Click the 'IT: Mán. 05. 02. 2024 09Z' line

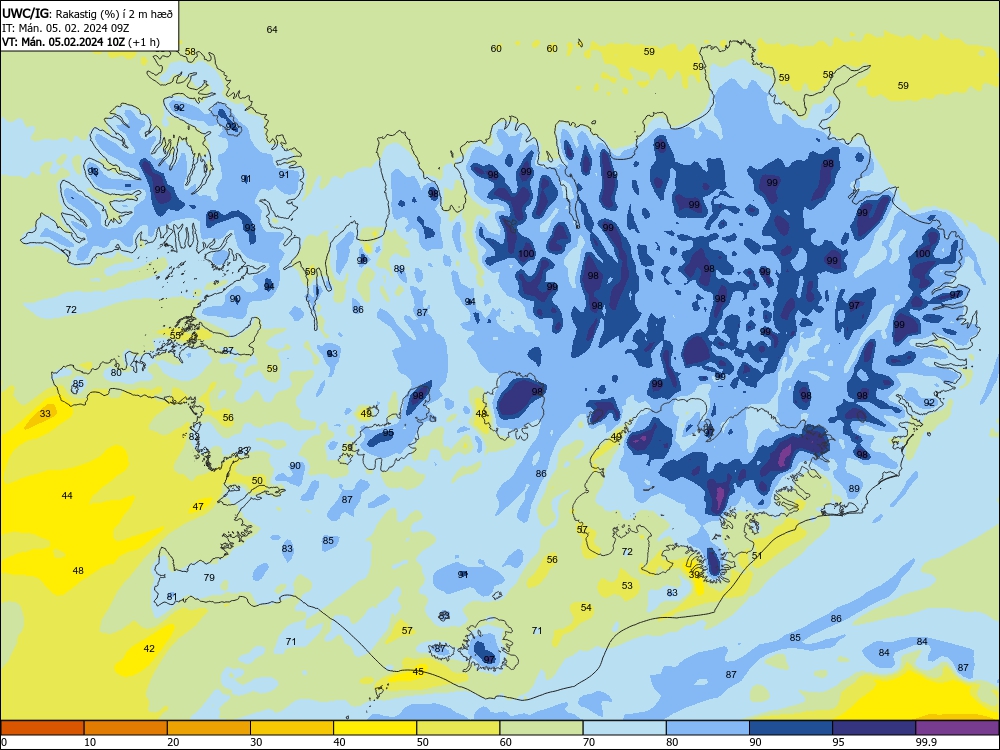tap(66, 28)
